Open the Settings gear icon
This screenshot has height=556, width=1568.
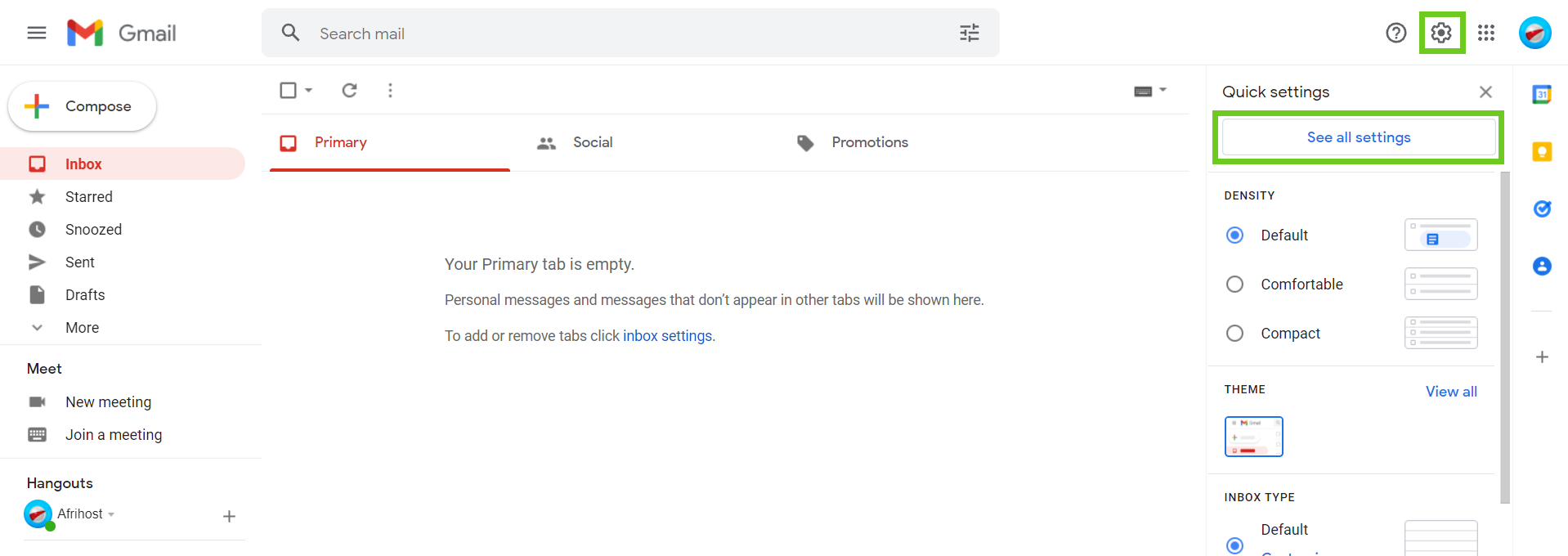click(x=1441, y=33)
